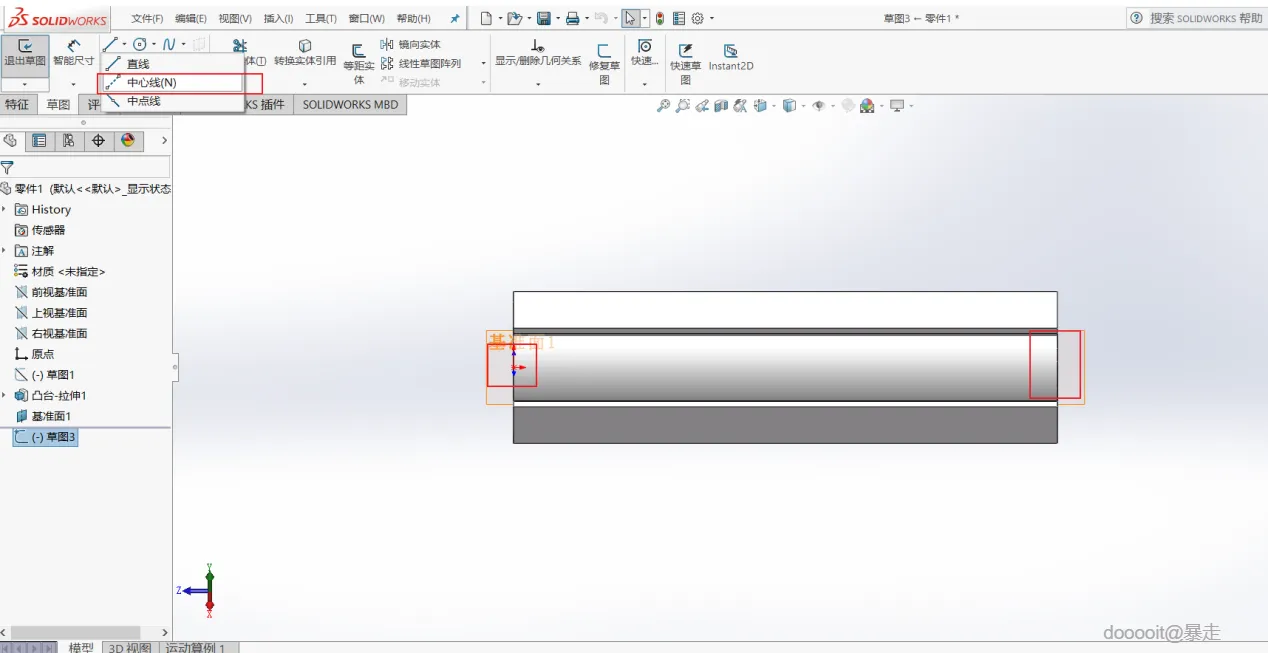Click Repair Sketch (修复草图) tool

pyautogui.click(x=604, y=64)
